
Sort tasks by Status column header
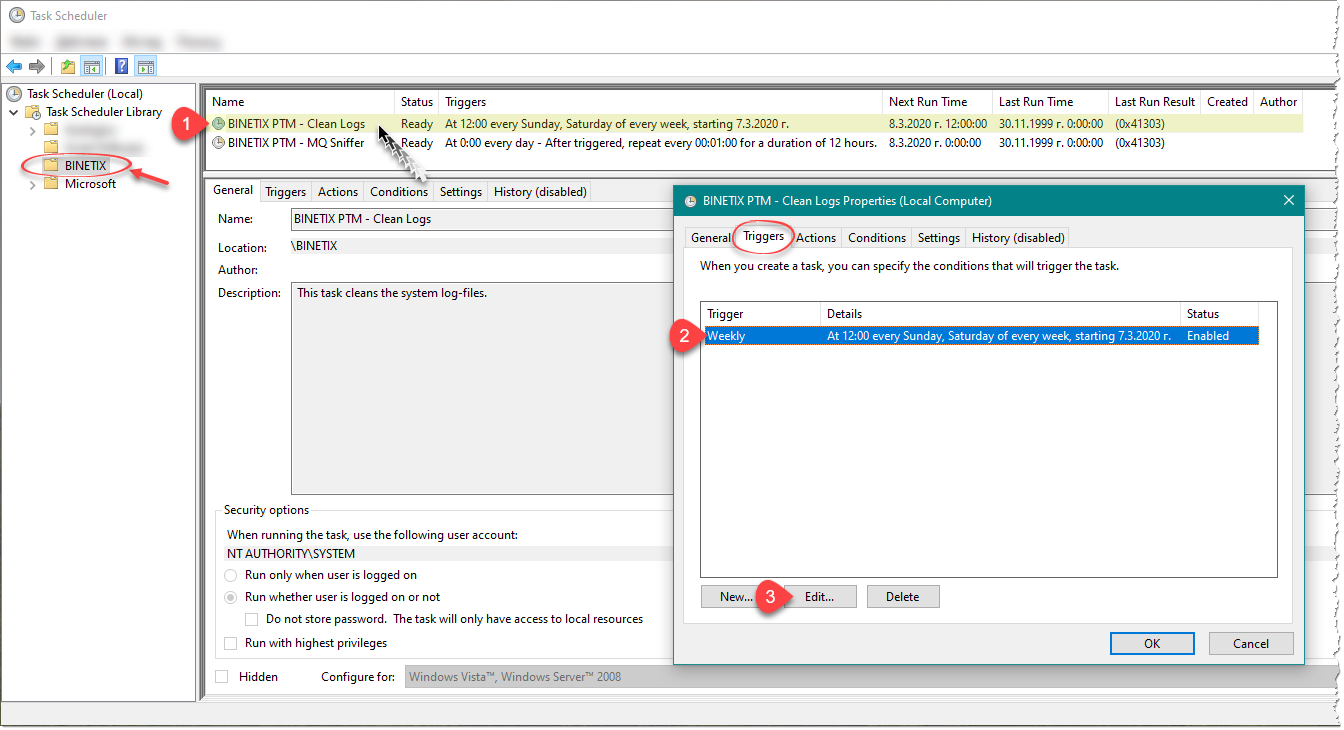click(417, 102)
